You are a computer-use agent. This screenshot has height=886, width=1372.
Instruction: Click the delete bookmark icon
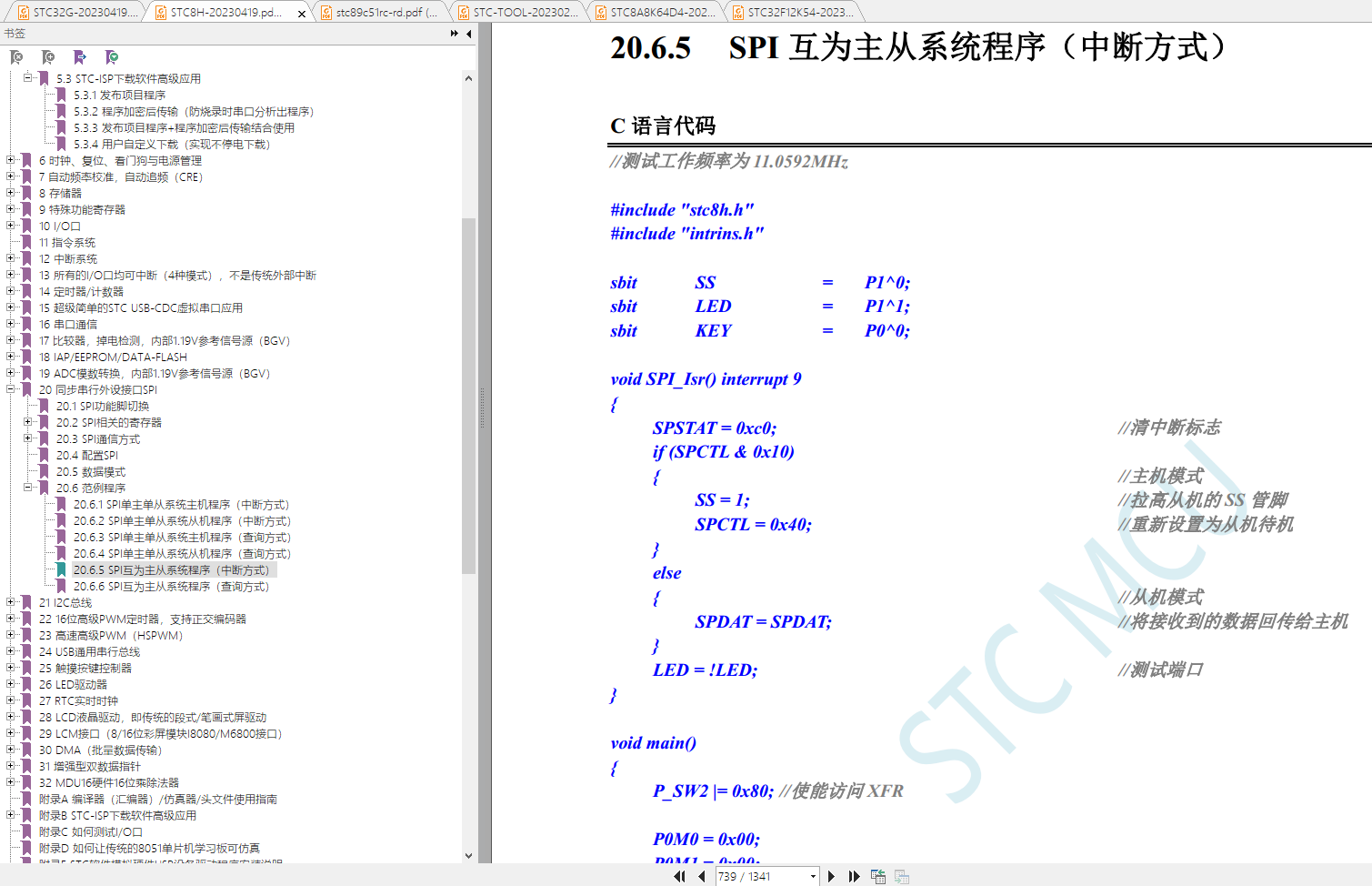point(16,57)
